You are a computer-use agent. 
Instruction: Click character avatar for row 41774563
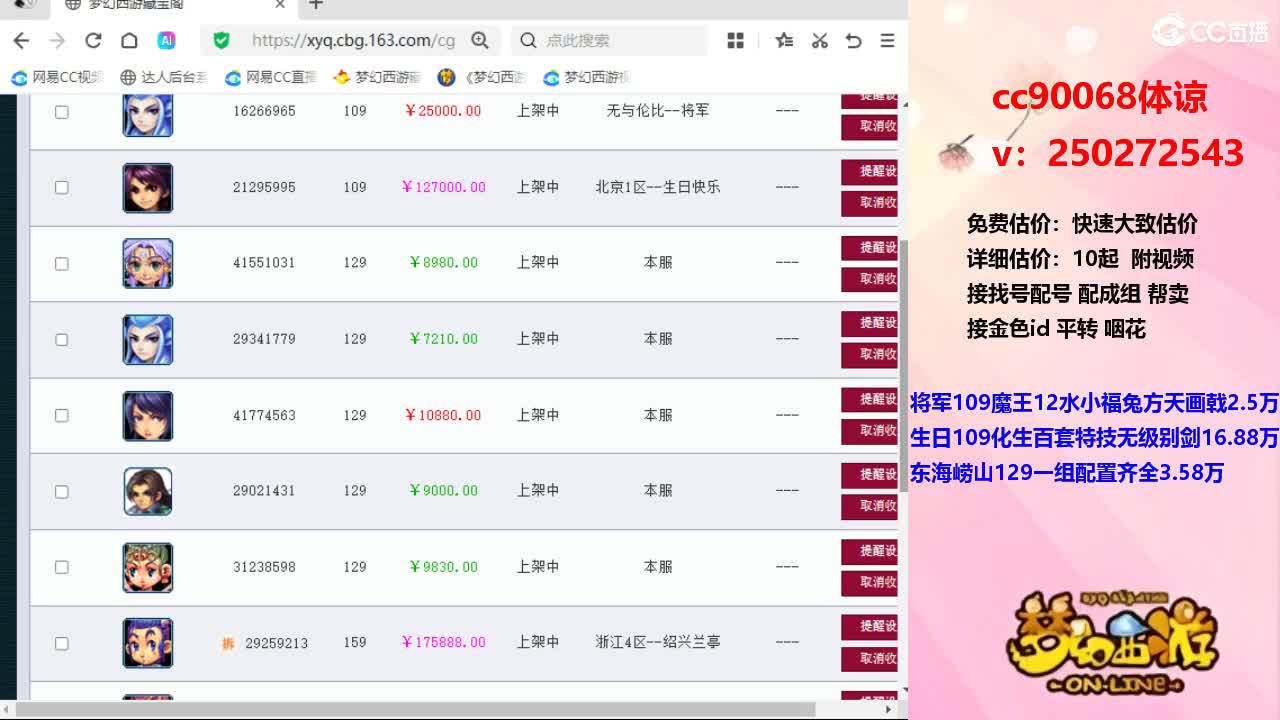tap(148, 416)
